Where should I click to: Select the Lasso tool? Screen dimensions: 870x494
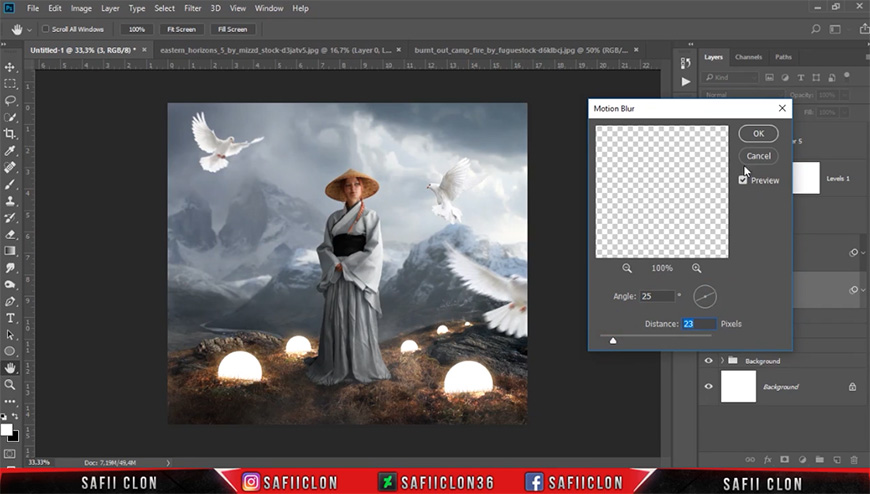pyautogui.click(x=10, y=100)
